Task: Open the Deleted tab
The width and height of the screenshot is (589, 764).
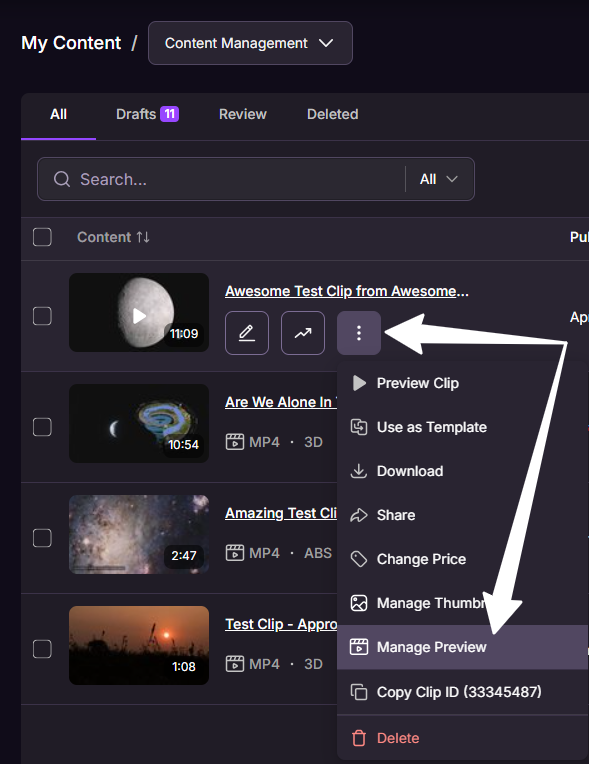Action: click(x=333, y=114)
